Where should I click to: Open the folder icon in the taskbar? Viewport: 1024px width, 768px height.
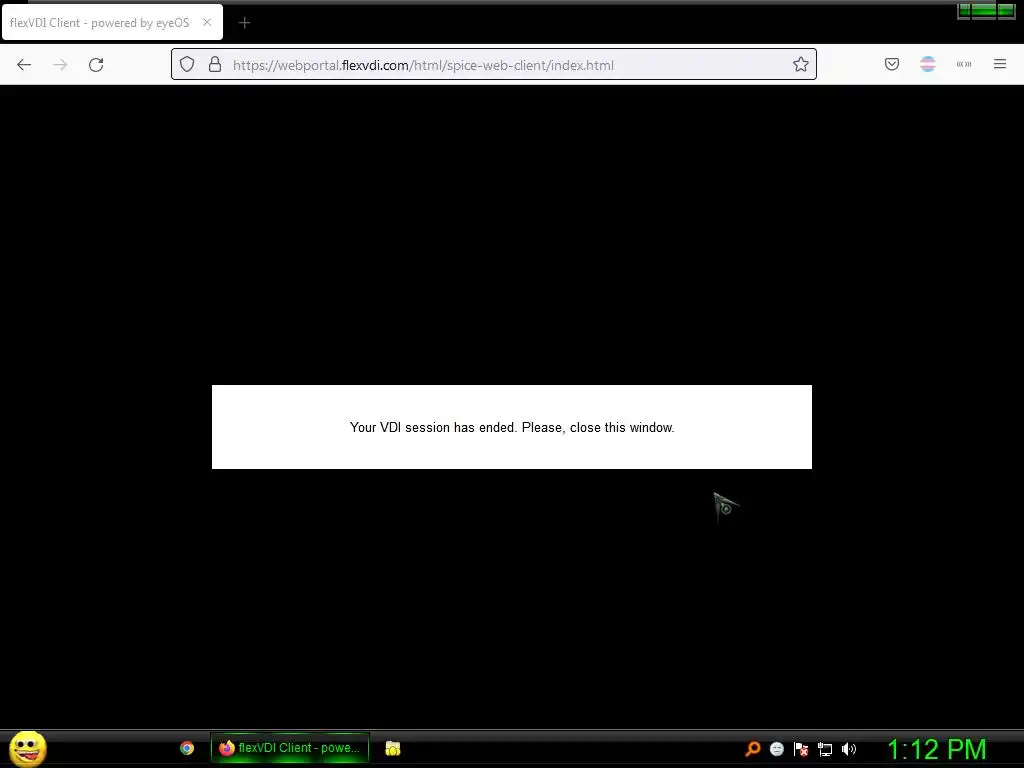(x=392, y=748)
